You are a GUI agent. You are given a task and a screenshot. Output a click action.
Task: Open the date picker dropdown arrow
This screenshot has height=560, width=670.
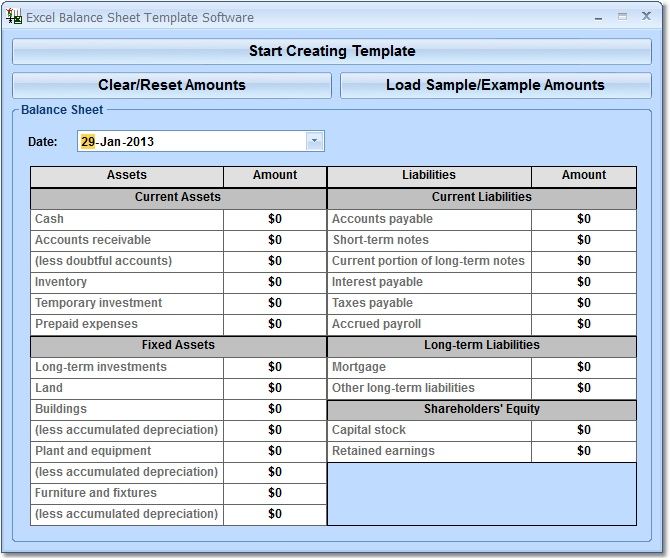coord(315,141)
